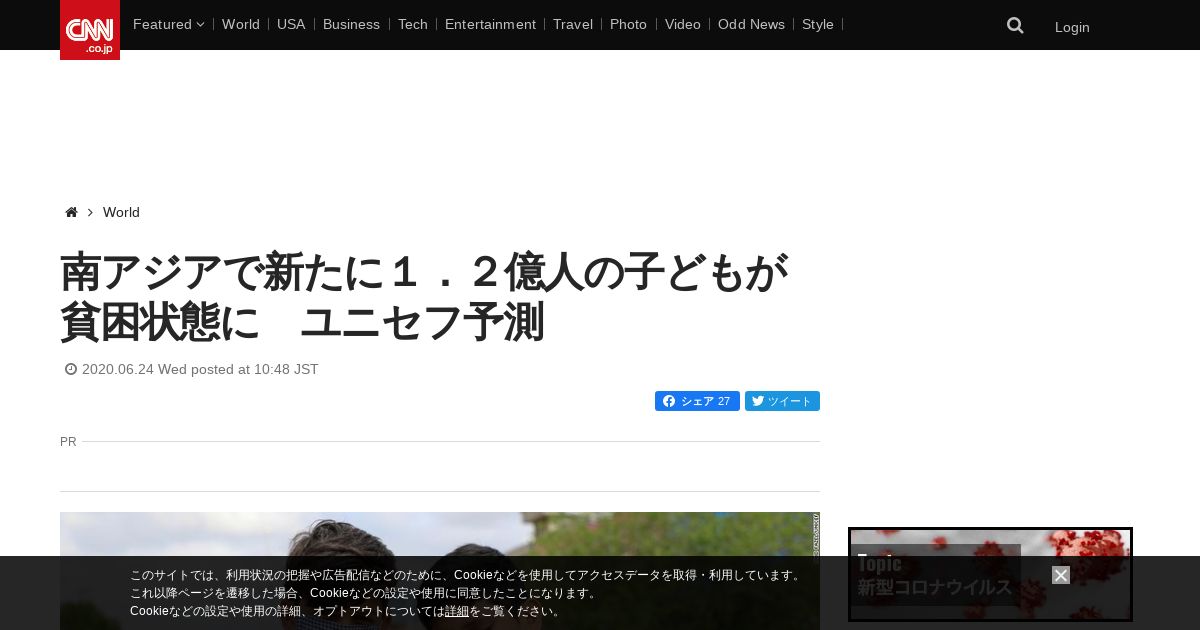Open the Video section

coord(683,24)
